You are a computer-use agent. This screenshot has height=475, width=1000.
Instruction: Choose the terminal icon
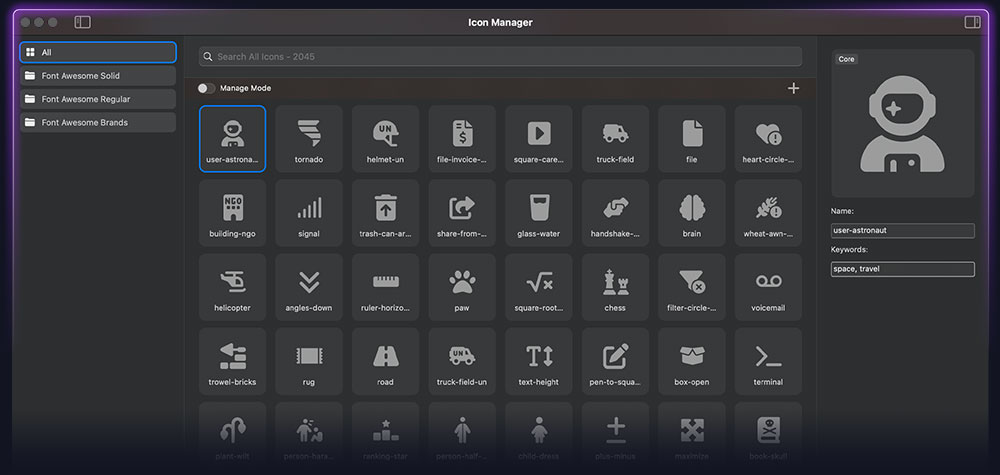click(x=768, y=362)
